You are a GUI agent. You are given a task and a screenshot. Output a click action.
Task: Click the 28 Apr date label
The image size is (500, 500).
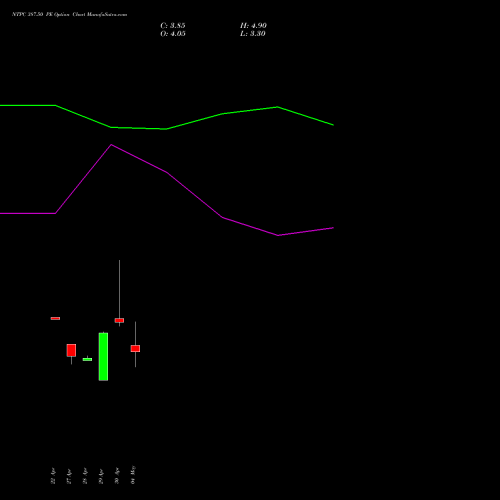85,476
